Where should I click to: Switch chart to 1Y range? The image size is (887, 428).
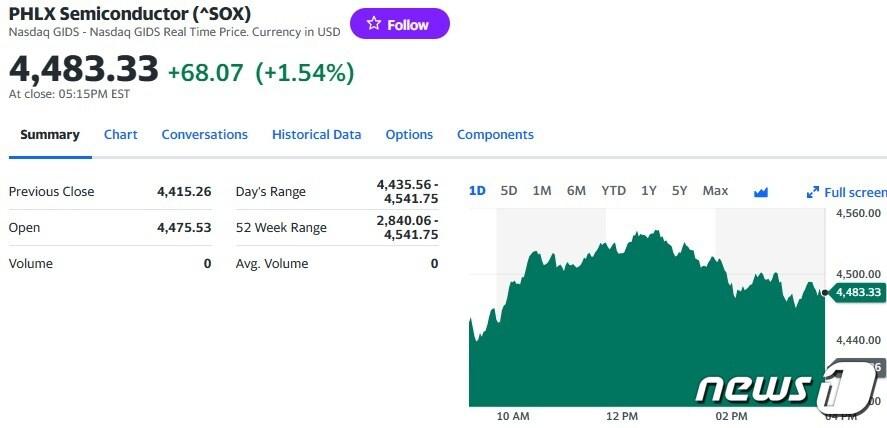[649, 191]
